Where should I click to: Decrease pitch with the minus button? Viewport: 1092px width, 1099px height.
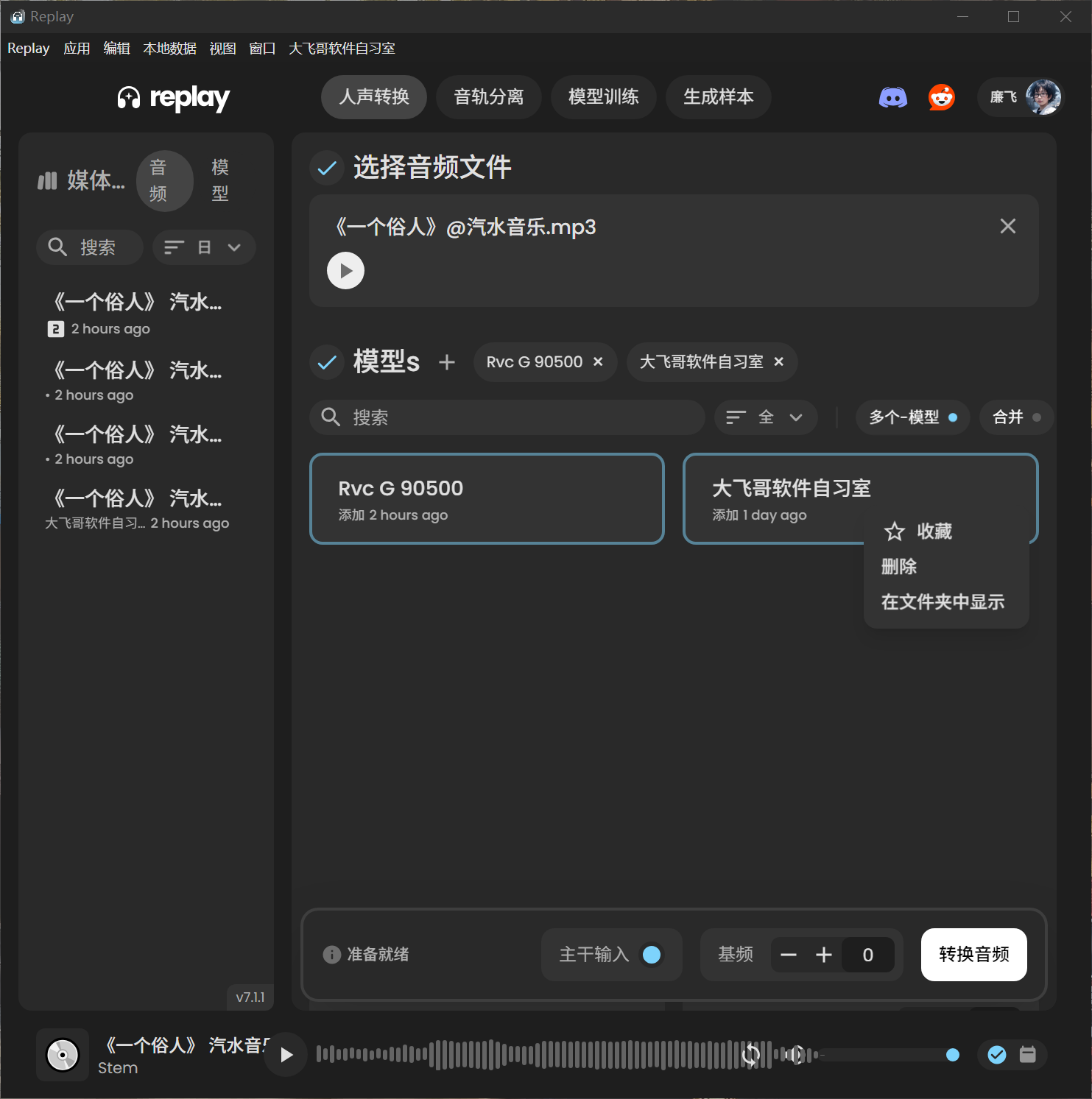[x=789, y=955]
